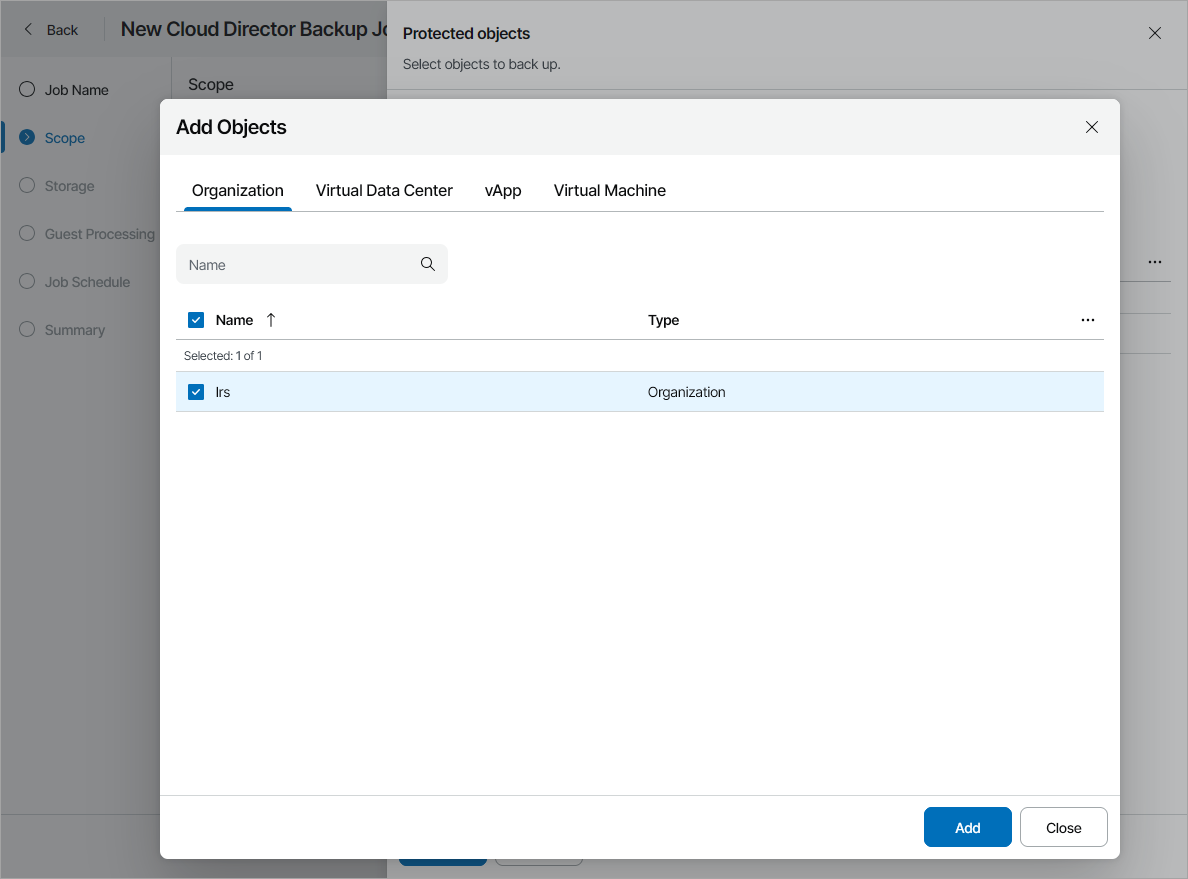Select the Job Name step indicator
This screenshot has width=1188, height=879.
[27, 89]
